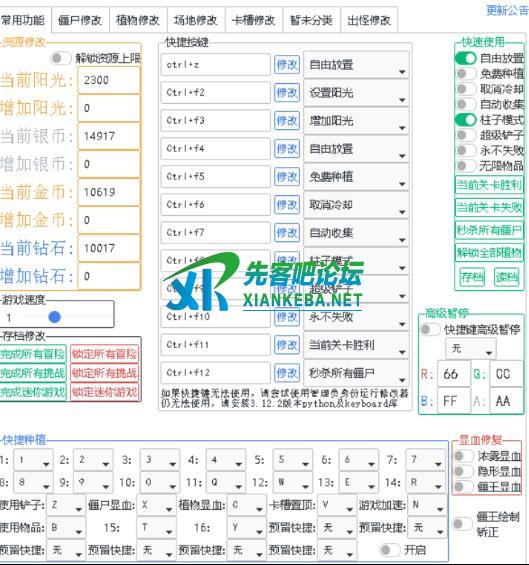Switch to 僵尸修改 tab

click(x=80, y=20)
